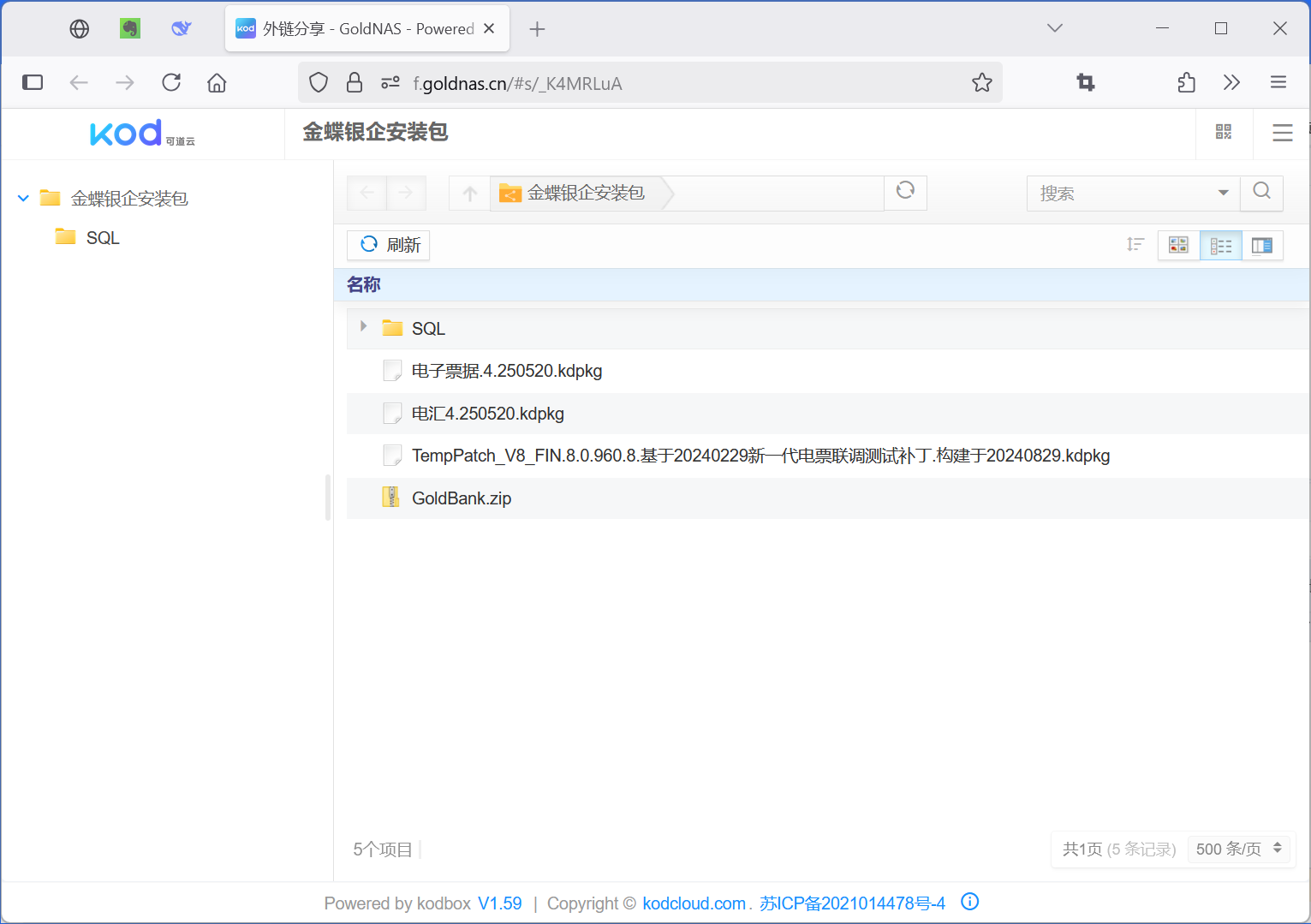Open site permissions icon in address bar
Viewport: 1311px width, 924px height.
[390, 83]
